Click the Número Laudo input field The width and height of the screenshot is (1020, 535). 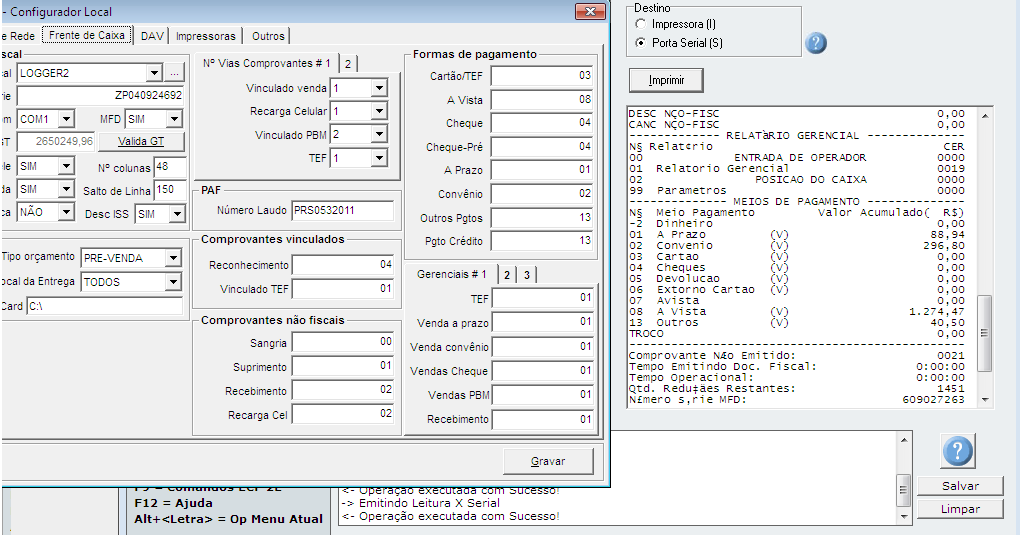[x=342, y=210]
